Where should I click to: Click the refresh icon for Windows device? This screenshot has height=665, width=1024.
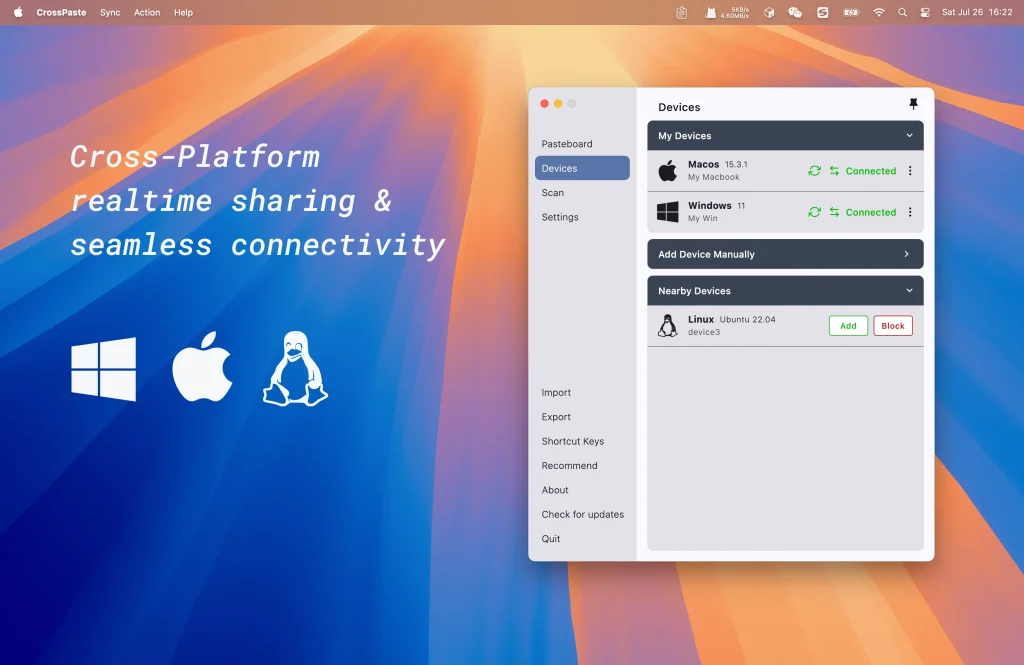tap(814, 212)
